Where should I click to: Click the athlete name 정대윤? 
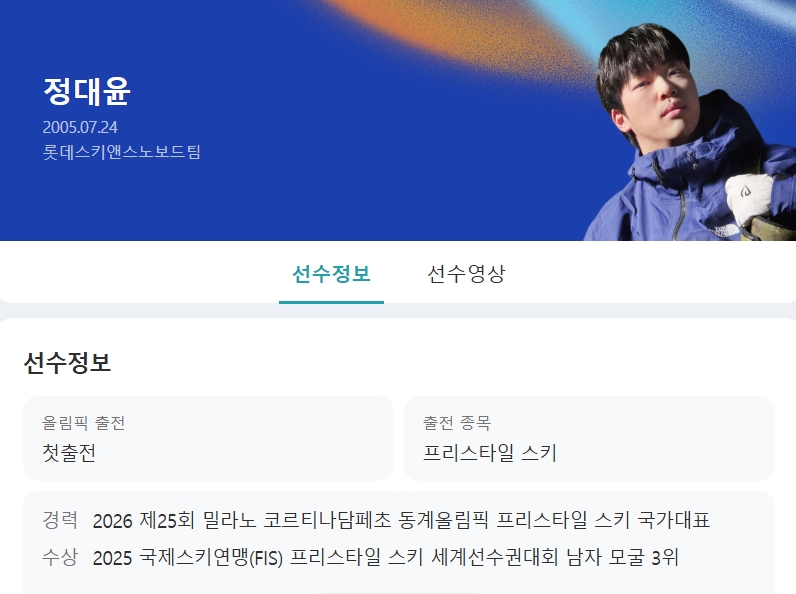tap(87, 92)
